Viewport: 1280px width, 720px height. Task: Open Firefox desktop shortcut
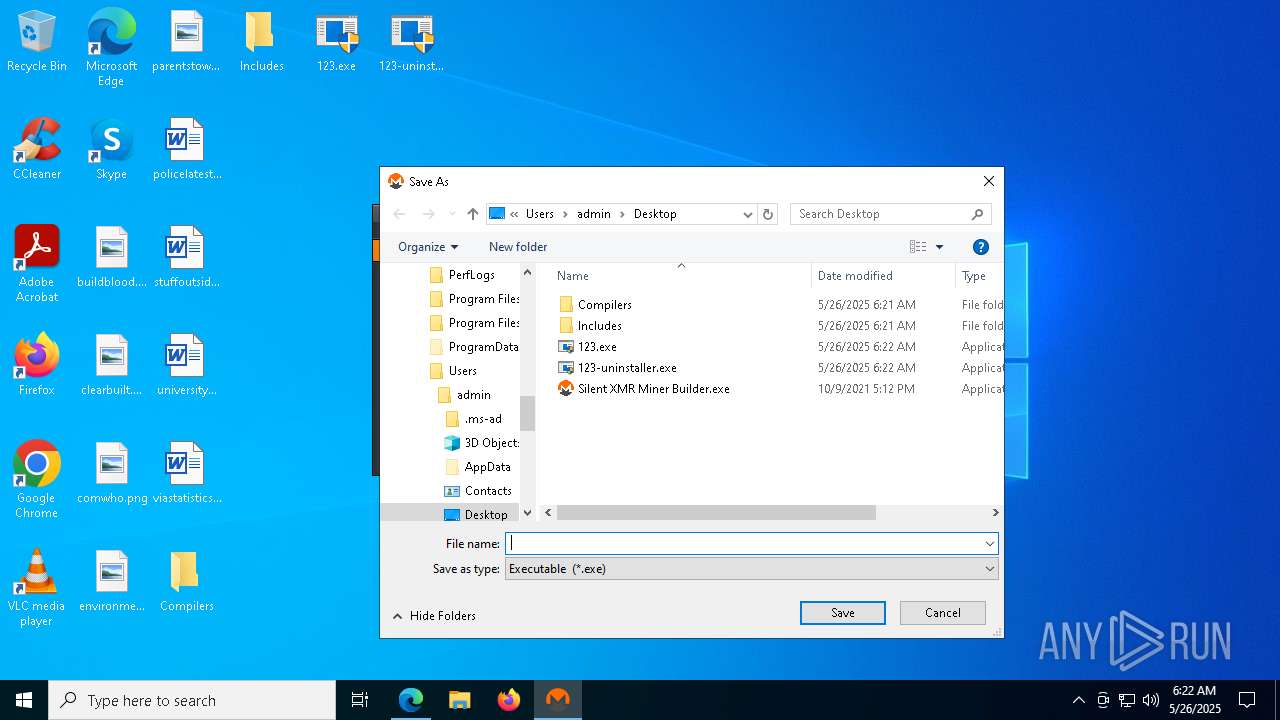point(37,366)
